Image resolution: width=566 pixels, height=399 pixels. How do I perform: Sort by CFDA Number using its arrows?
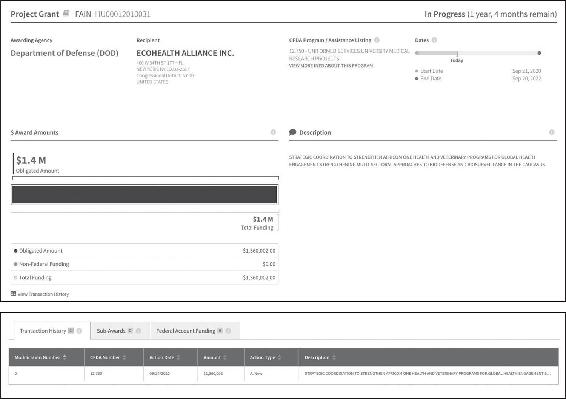124,357
